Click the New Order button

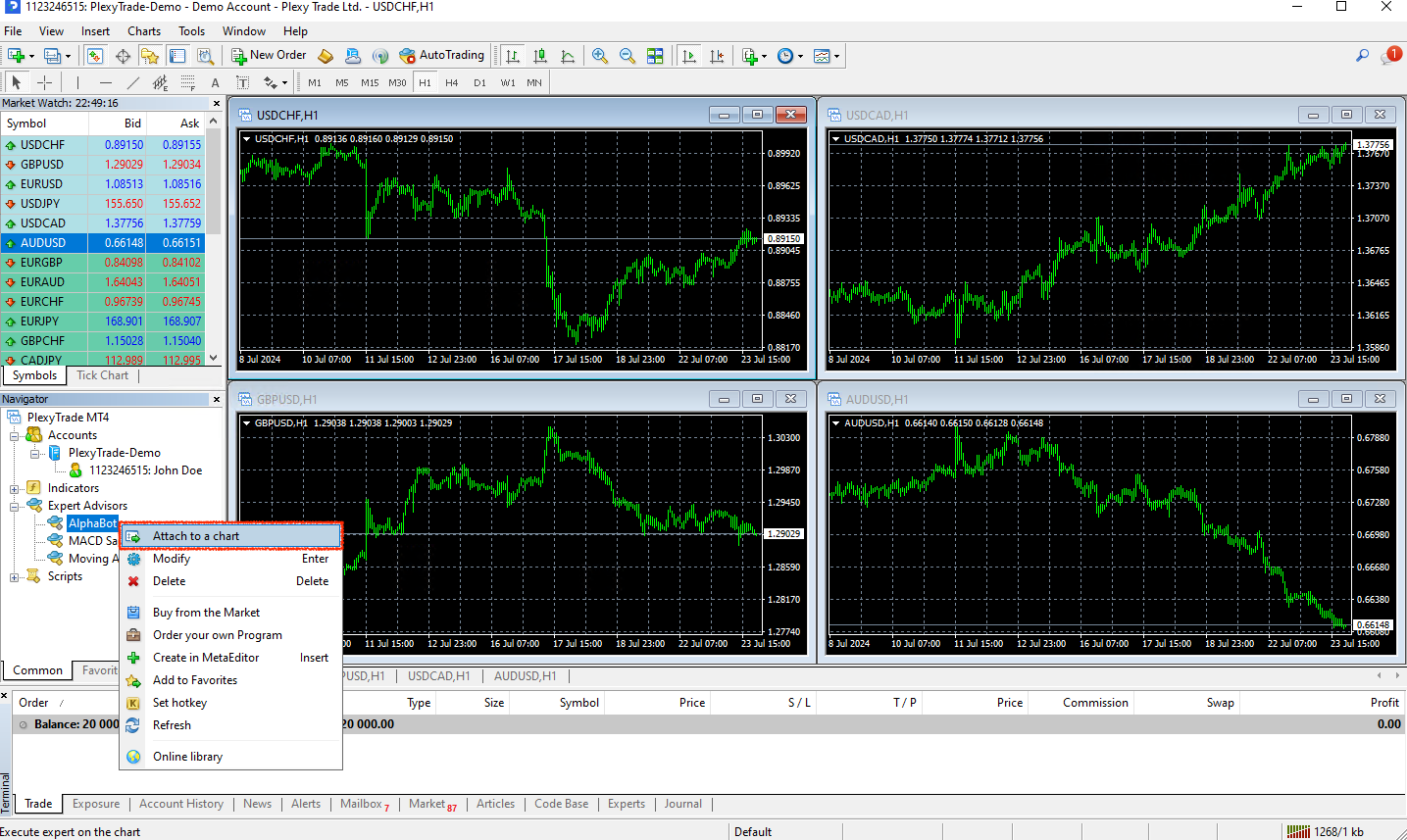click(269, 56)
